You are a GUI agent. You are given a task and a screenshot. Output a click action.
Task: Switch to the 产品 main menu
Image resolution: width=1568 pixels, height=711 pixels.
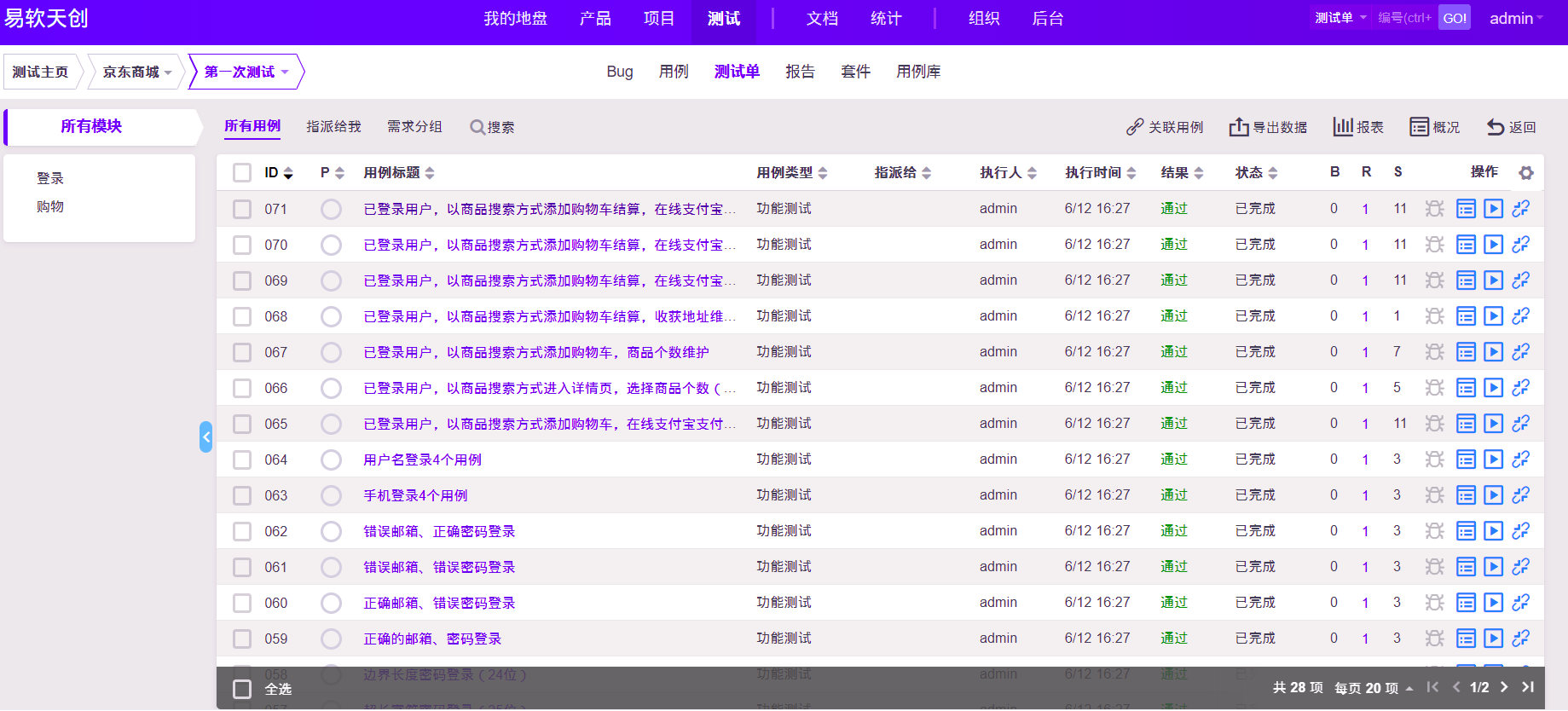[x=595, y=19]
